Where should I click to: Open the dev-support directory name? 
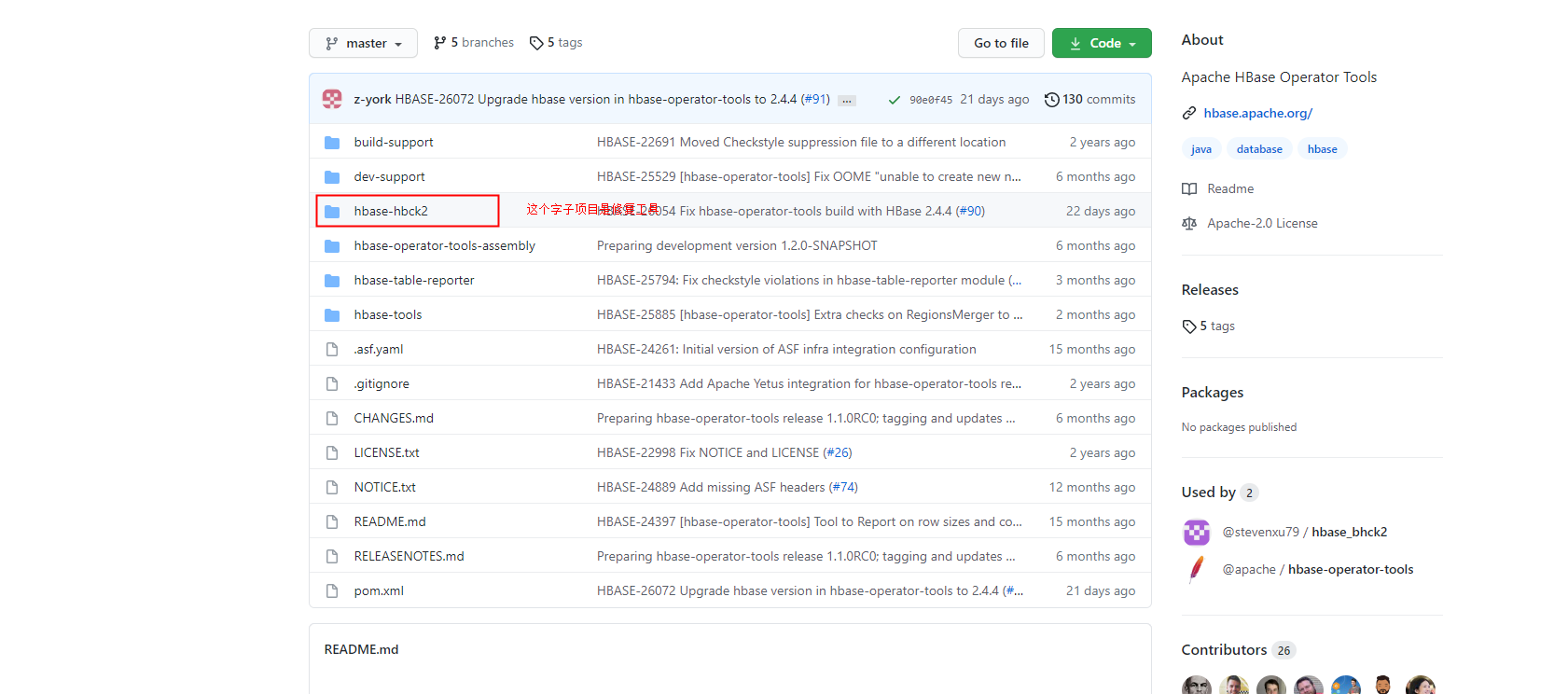pyautogui.click(x=389, y=176)
